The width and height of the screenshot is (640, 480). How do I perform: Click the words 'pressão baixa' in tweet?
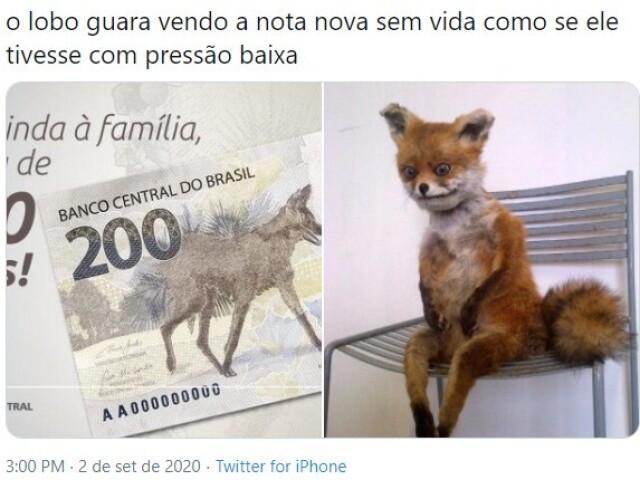[x=221, y=56]
